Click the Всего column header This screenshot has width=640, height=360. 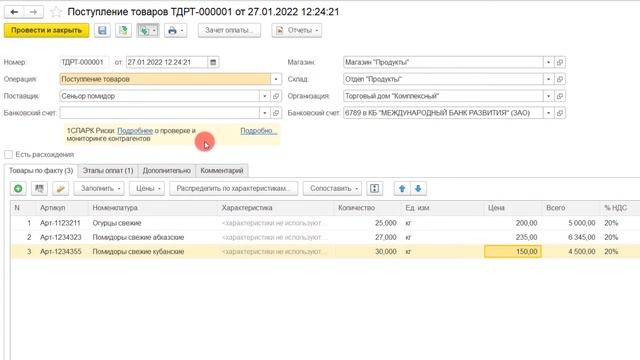[571, 208]
